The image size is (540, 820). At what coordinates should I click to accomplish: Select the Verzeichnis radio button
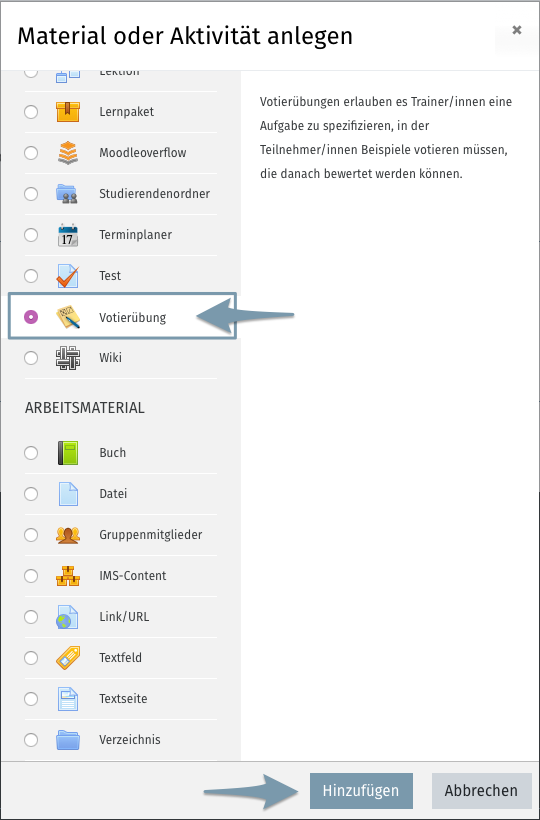(31, 740)
